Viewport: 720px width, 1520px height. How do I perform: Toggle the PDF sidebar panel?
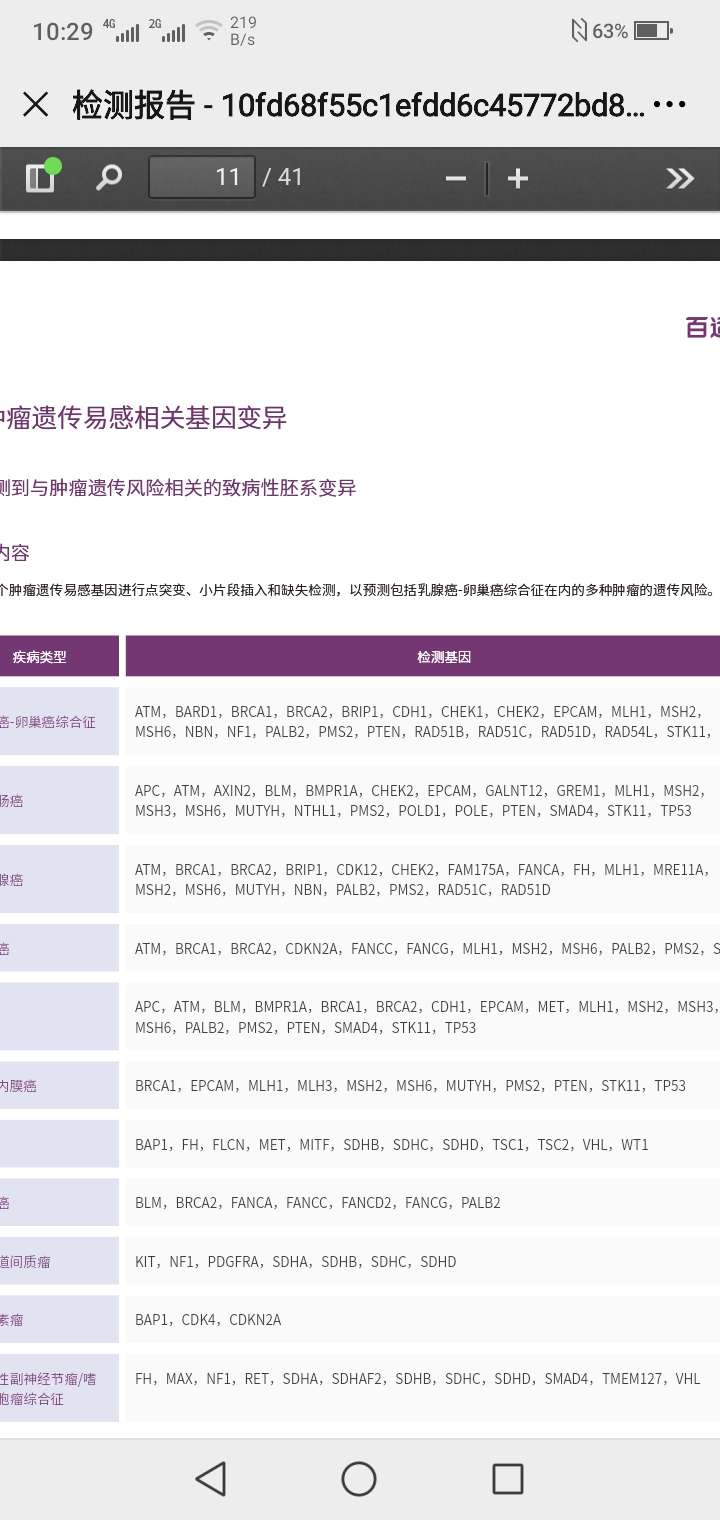tap(40, 178)
